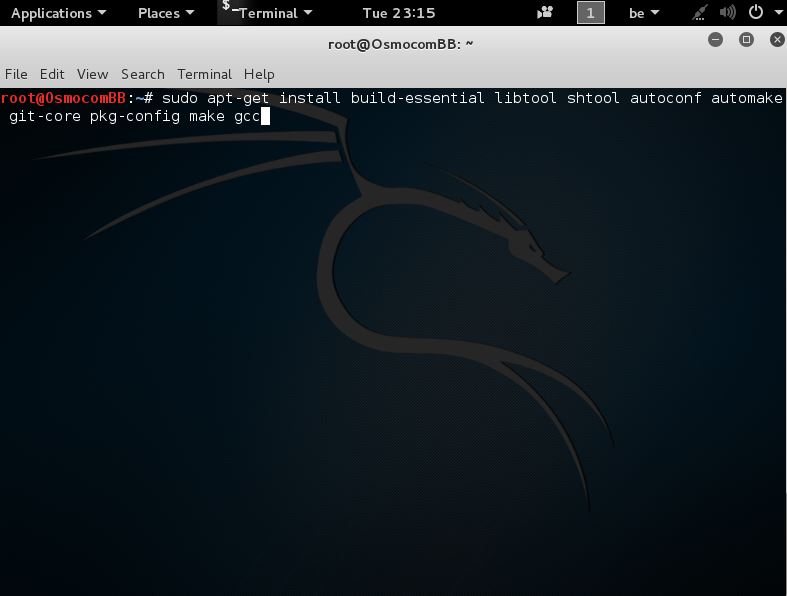
Task: Open the 'be' keyboard layout menu
Action: coord(644,13)
